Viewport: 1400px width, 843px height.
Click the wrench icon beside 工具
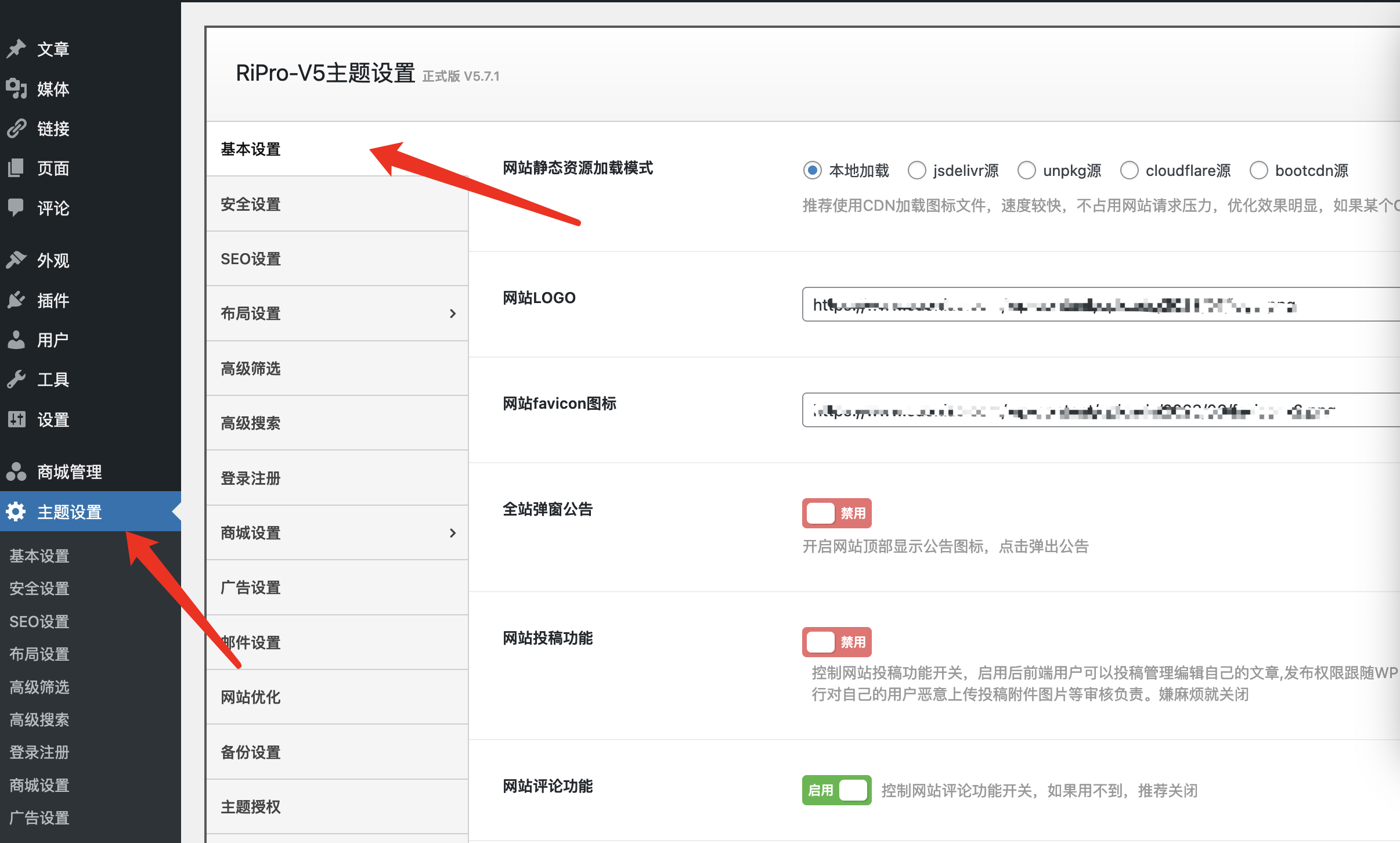tap(16, 380)
